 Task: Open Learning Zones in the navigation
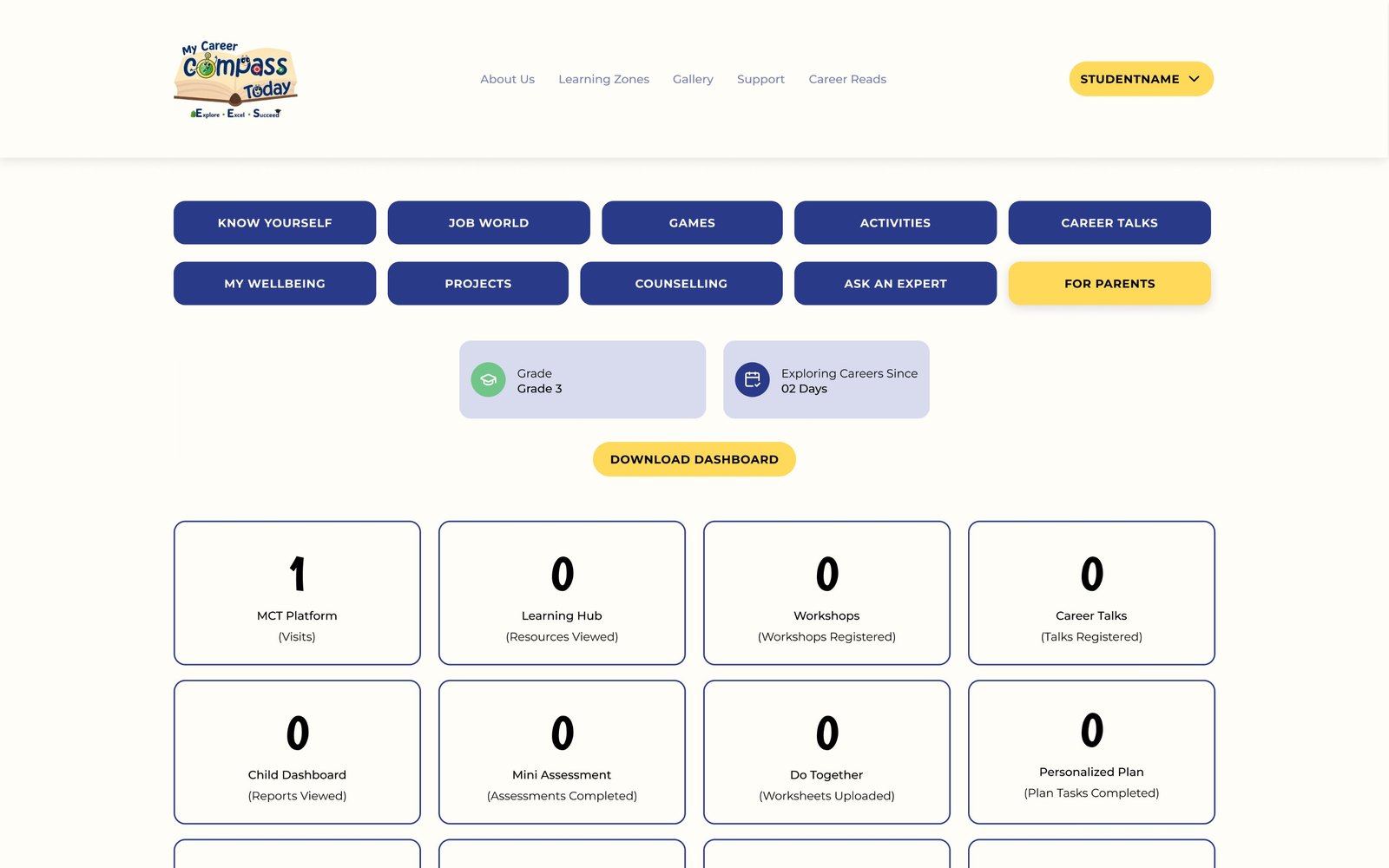pyautogui.click(x=603, y=79)
